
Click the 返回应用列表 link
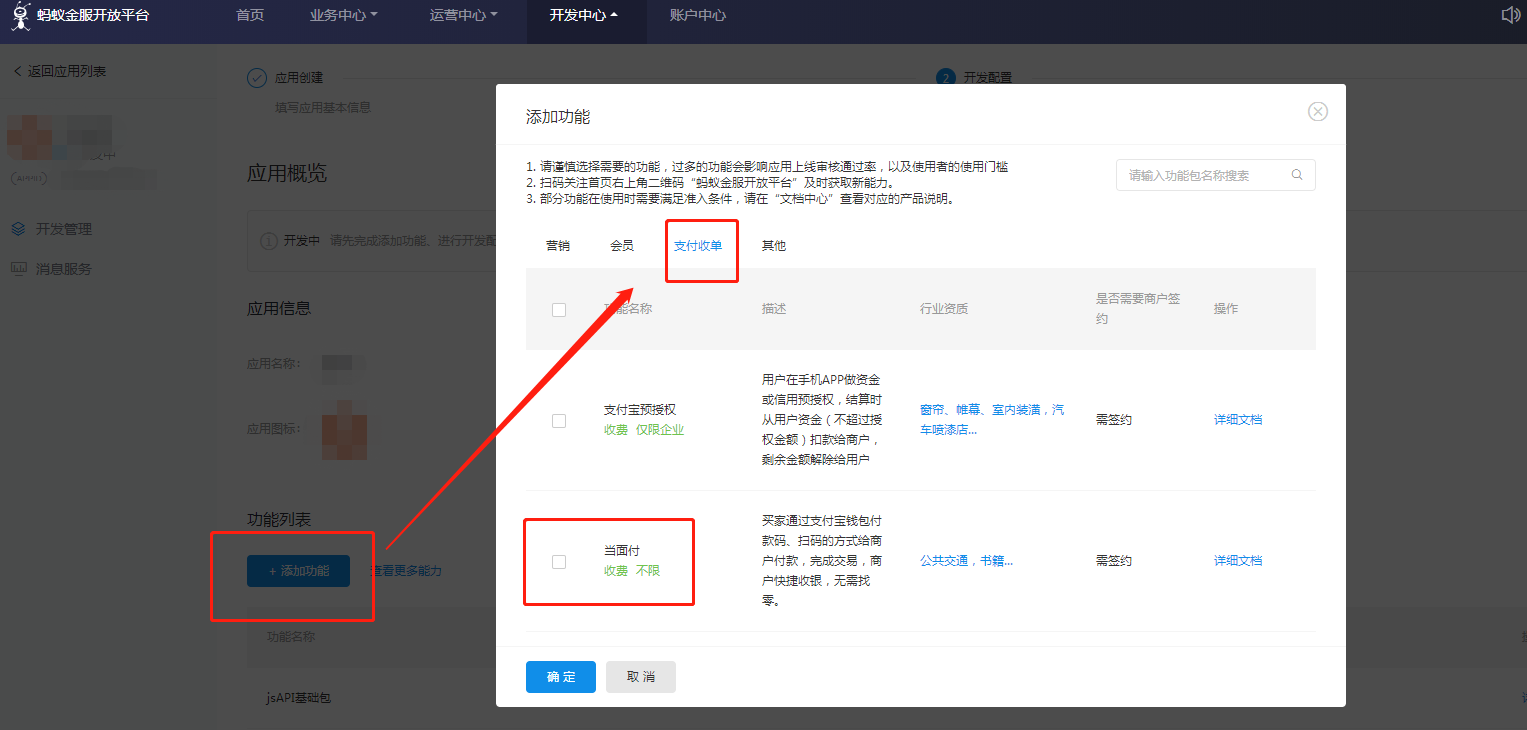67,72
